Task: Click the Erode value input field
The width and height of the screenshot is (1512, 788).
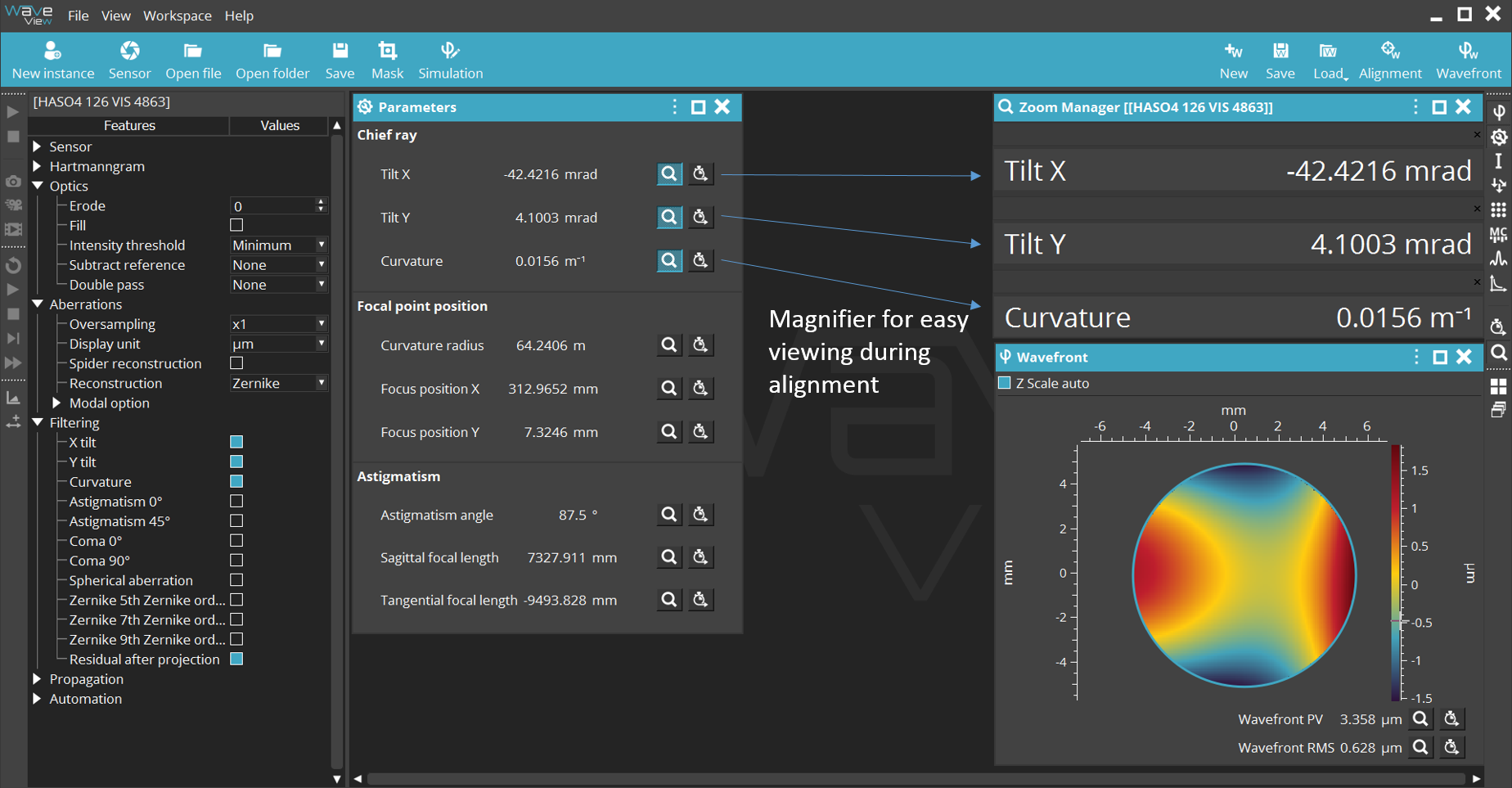Action: [x=273, y=206]
